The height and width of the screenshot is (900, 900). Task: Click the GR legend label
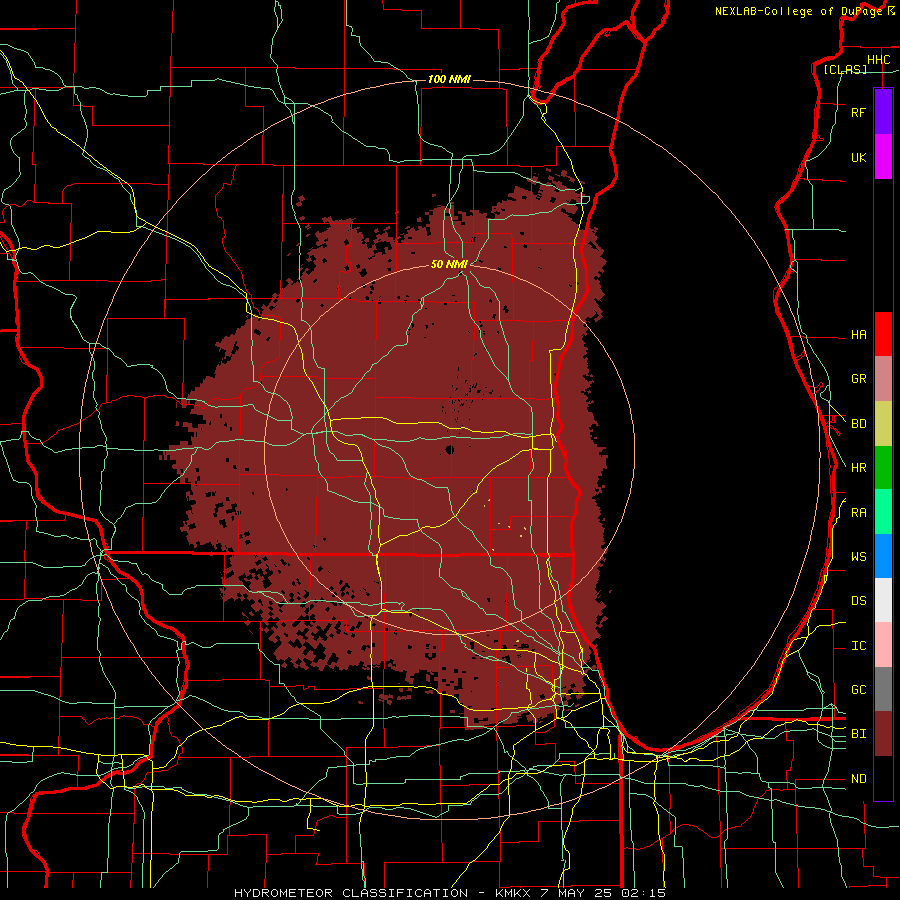point(859,379)
